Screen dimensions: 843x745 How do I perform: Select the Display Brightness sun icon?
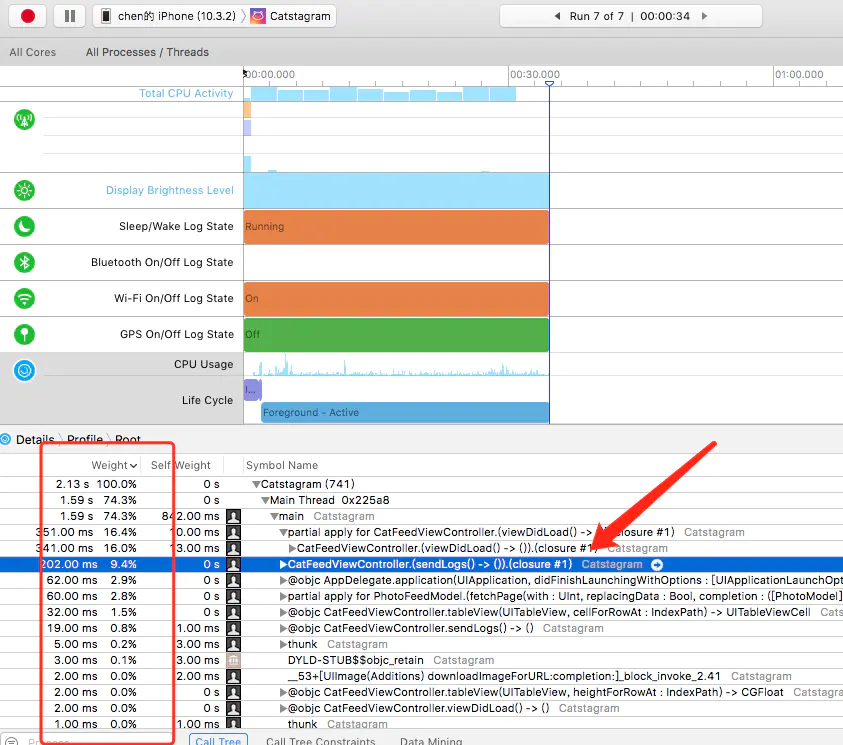coord(24,190)
